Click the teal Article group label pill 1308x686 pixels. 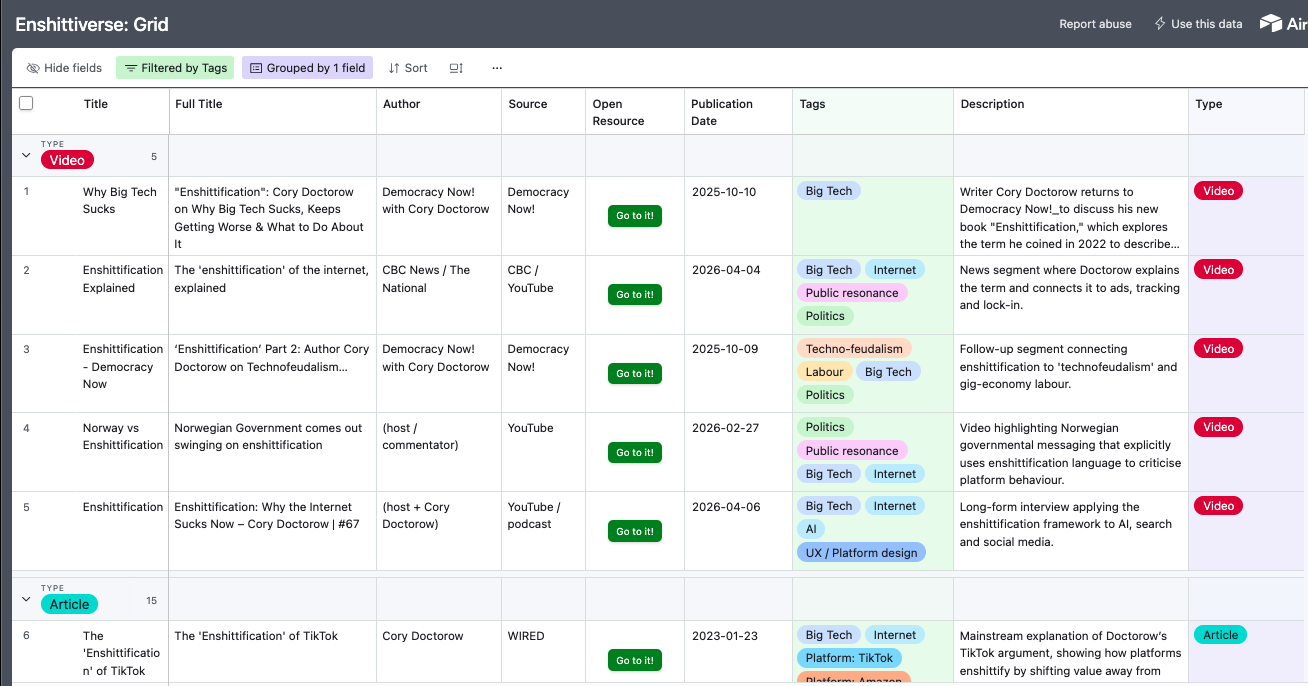69,604
